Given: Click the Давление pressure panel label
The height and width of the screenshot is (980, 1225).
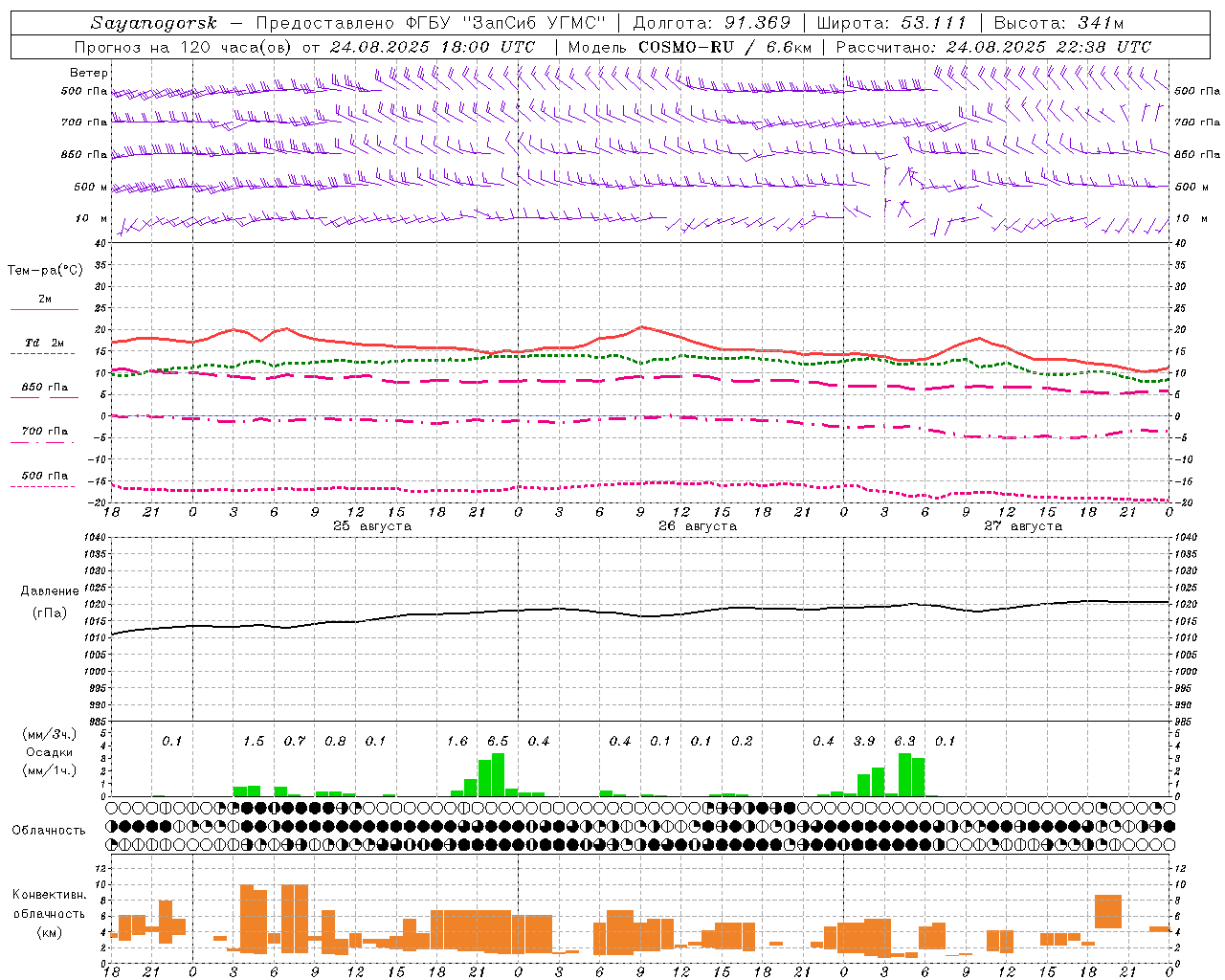Looking at the screenshot, I should click(50, 591).
